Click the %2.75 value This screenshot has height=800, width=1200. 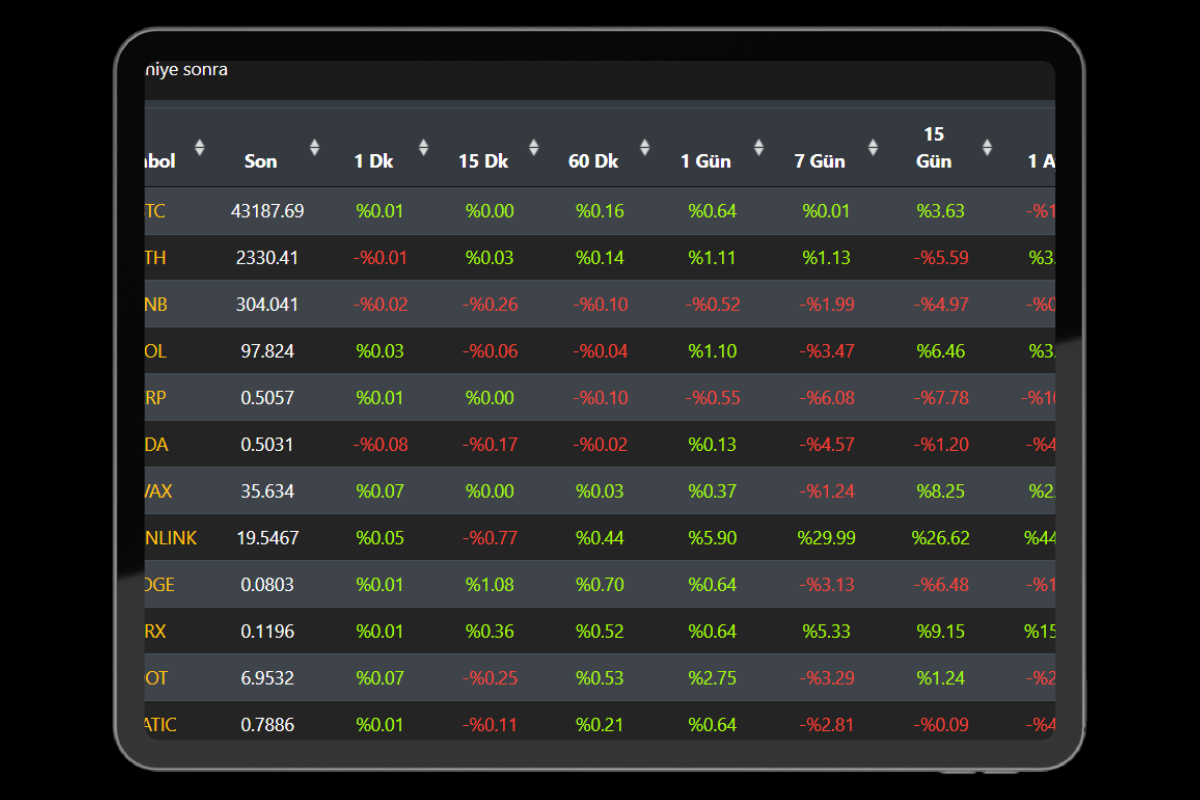pos(712,678)
